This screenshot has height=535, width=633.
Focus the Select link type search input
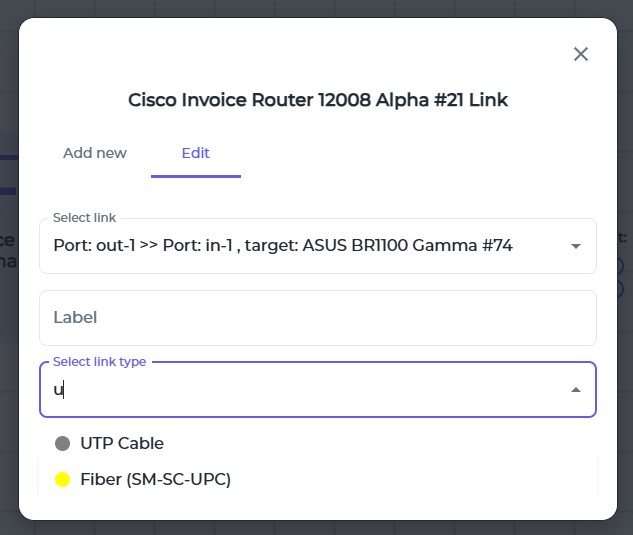pos(300,390)
